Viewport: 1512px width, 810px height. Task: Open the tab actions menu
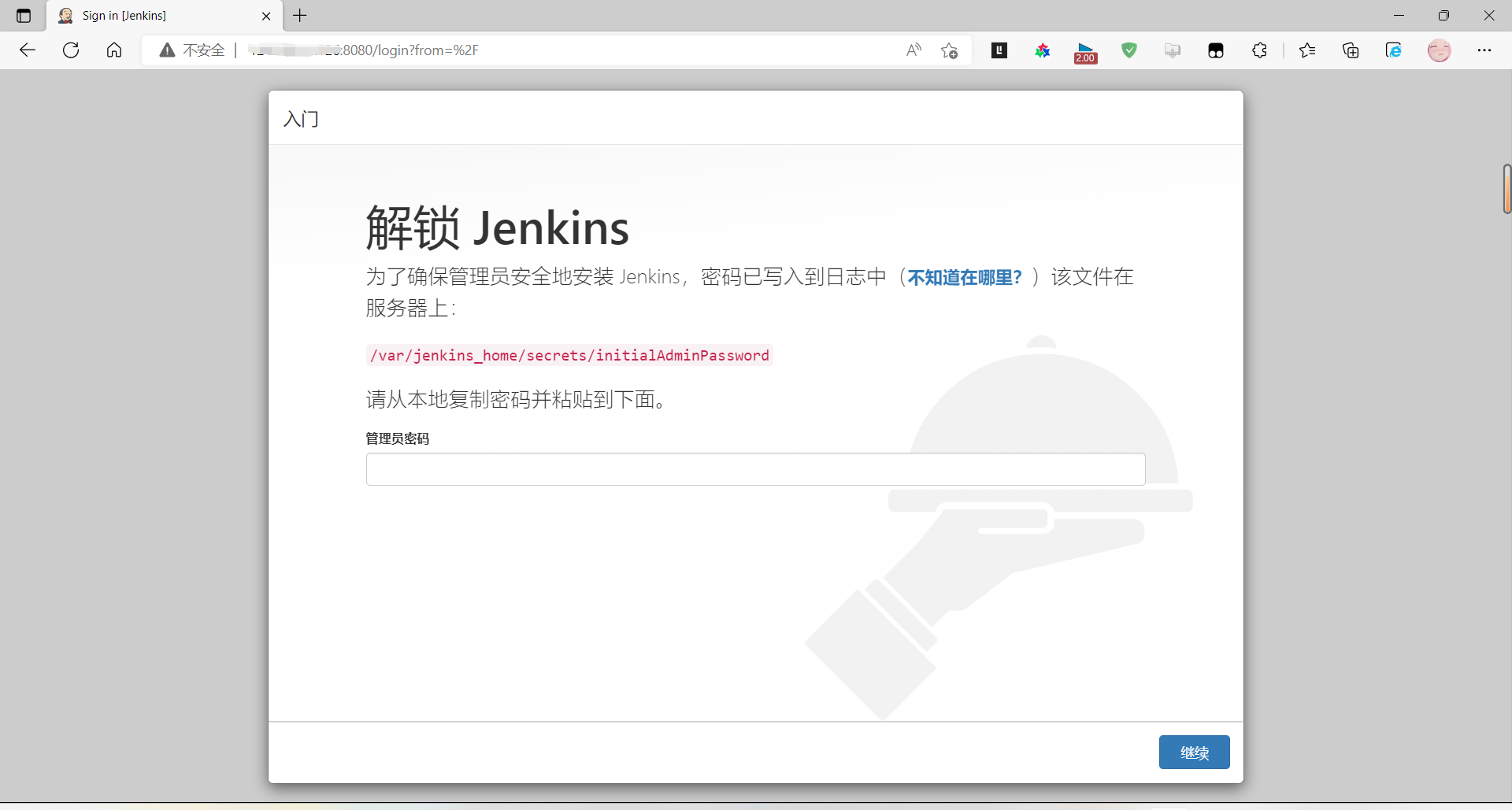tap(24, 16)
